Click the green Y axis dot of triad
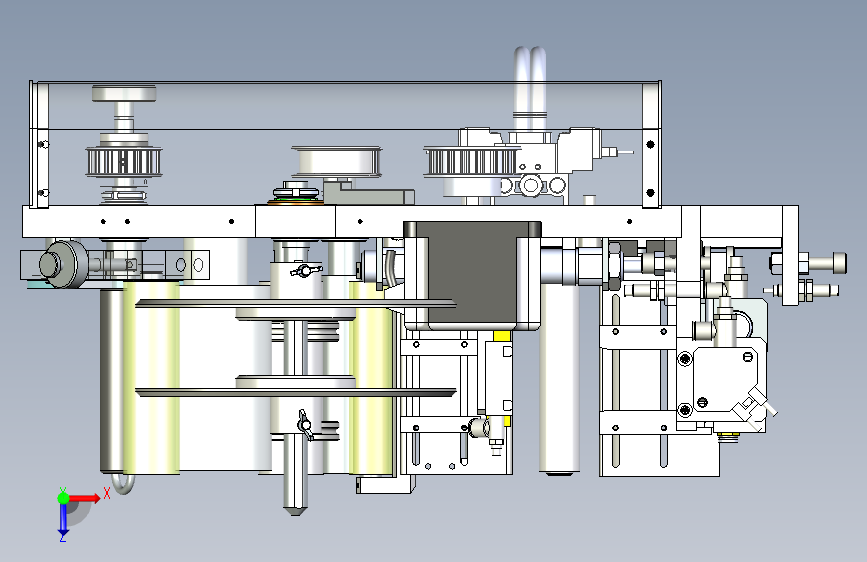This screenshot has height=562, width=867. [63, 498]
